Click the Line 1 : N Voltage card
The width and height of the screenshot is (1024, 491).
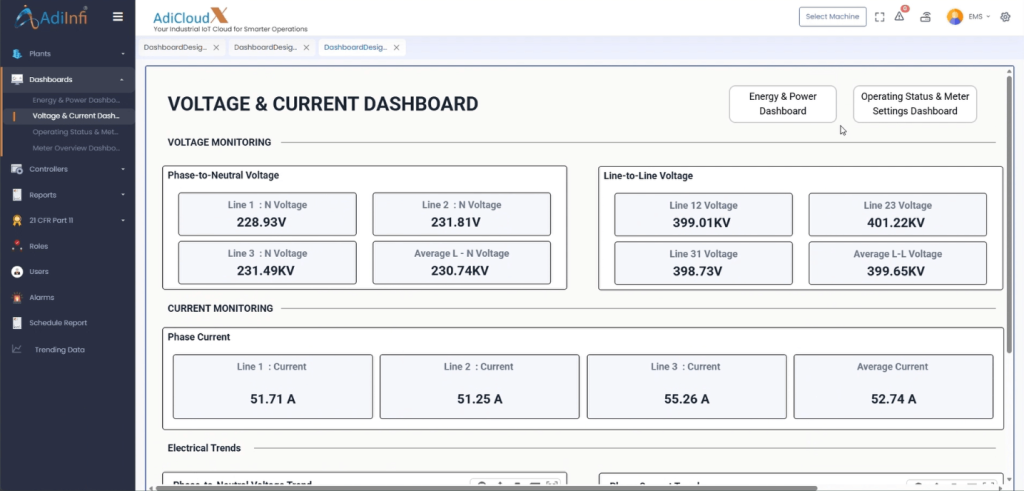(267, 214)
